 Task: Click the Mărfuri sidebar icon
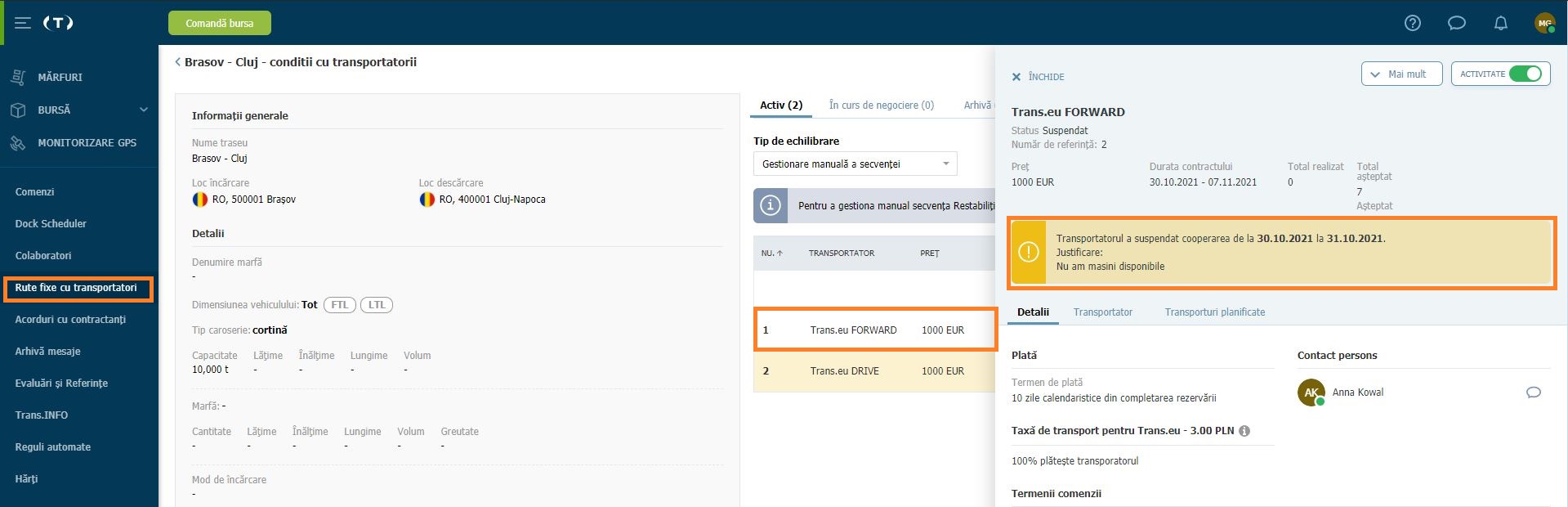click(18, 77)
